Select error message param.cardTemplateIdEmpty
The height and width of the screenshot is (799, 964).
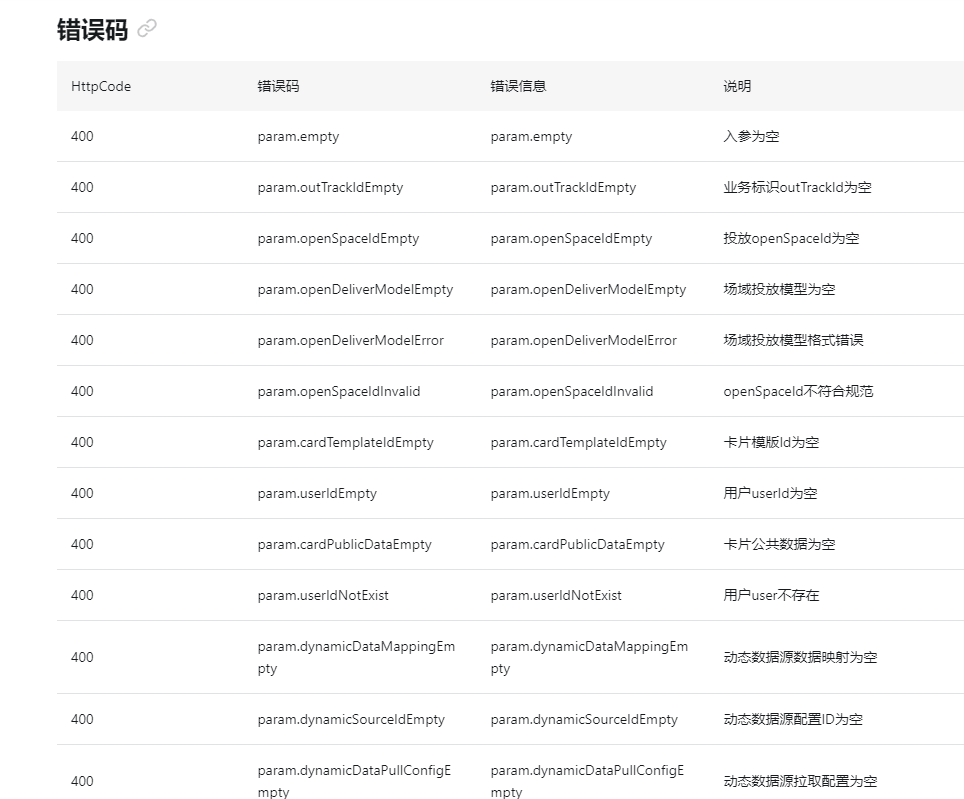click(579, 443)
